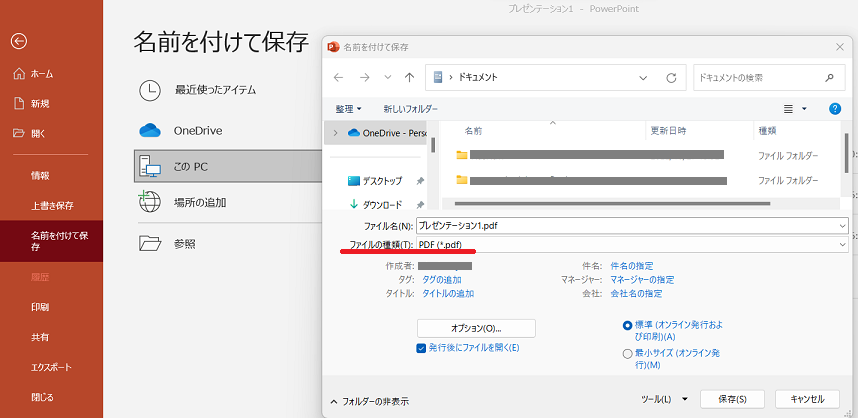
Task: Sort by the 更新日時 column header
Action: [x=668, y=131]
